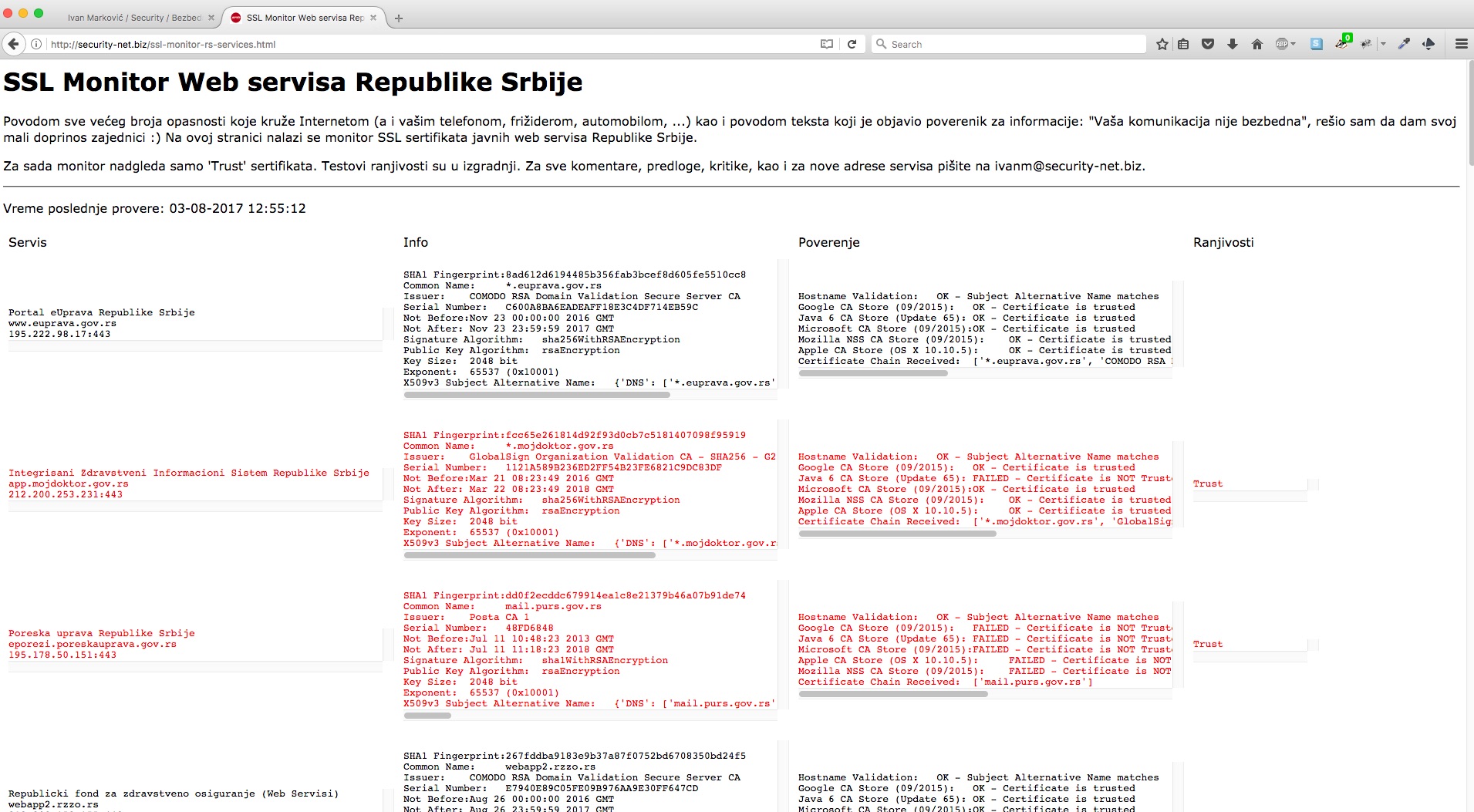Click 'Common Name: webapp2.rzzo.rs' line

click(499, 767)
